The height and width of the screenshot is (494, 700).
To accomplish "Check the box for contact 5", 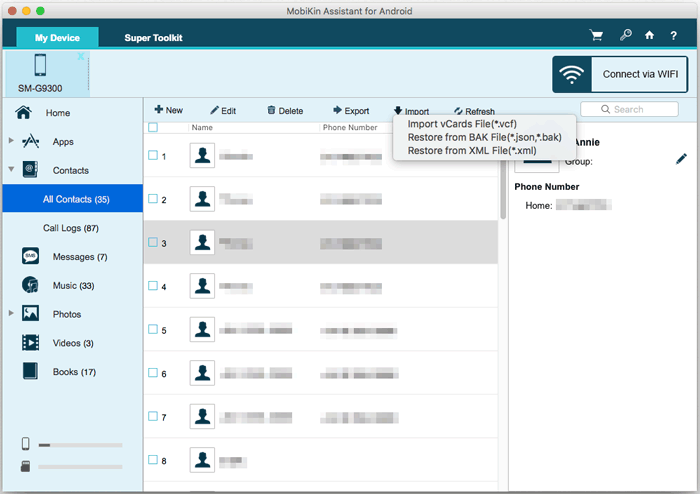I will (153, 329).
